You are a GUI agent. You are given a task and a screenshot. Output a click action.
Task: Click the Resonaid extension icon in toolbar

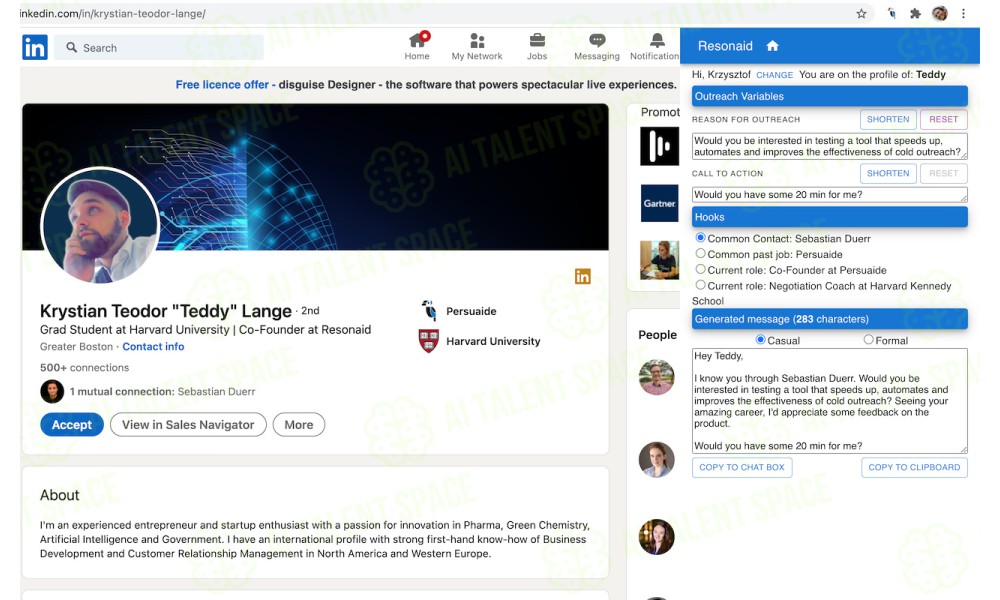pos(892,13)
